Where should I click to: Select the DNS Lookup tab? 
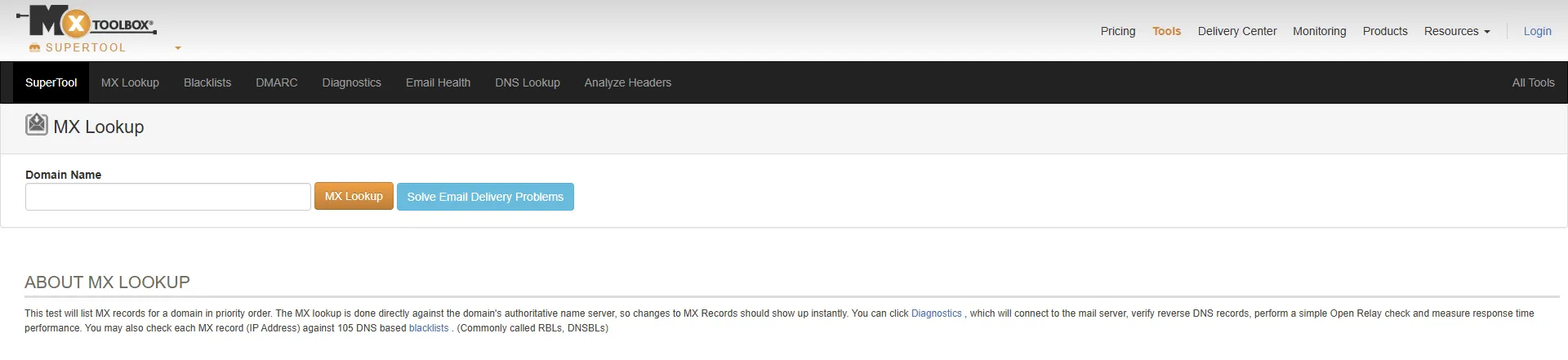click(528, 82)
